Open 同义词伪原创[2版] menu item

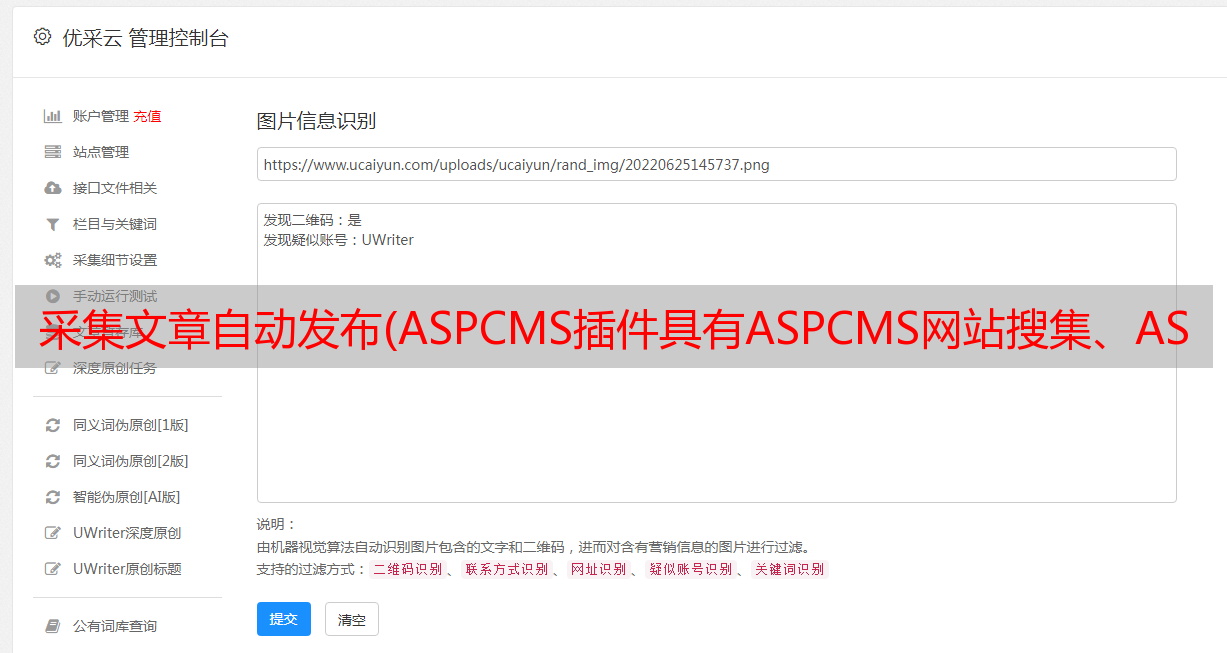[x=130, y=461]
